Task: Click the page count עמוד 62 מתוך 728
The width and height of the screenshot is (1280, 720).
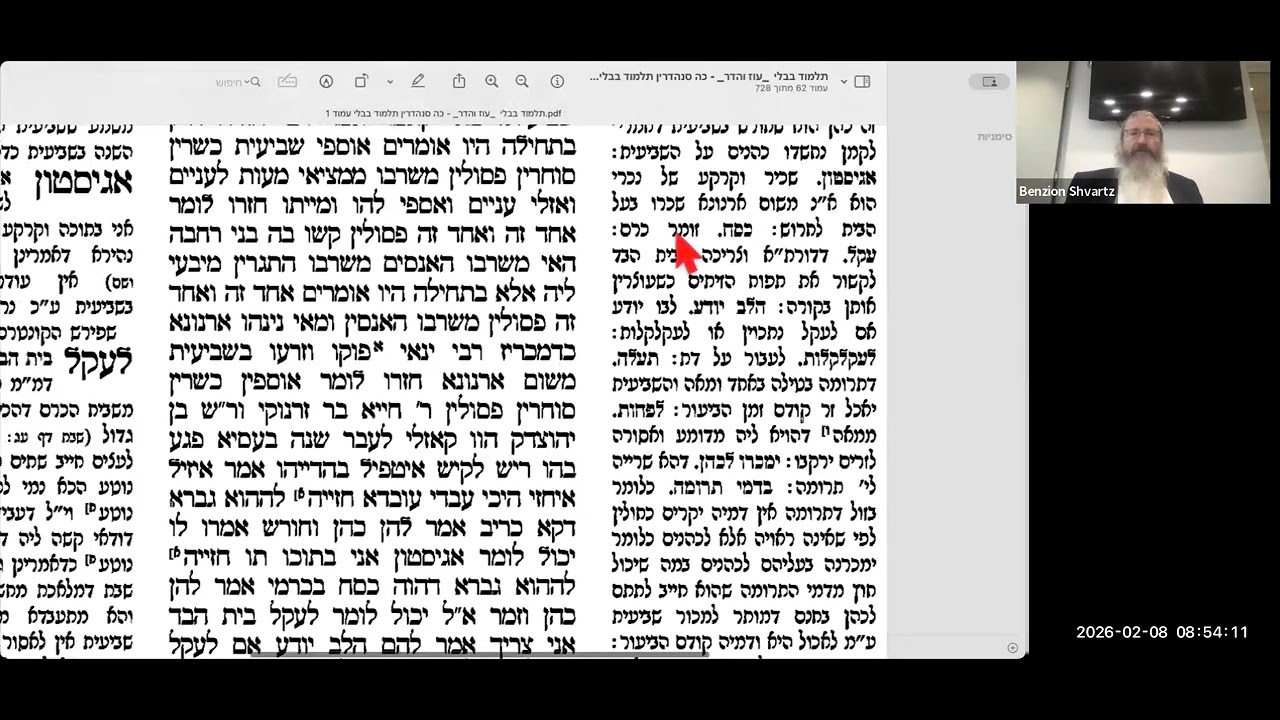Action: point(791,89)
